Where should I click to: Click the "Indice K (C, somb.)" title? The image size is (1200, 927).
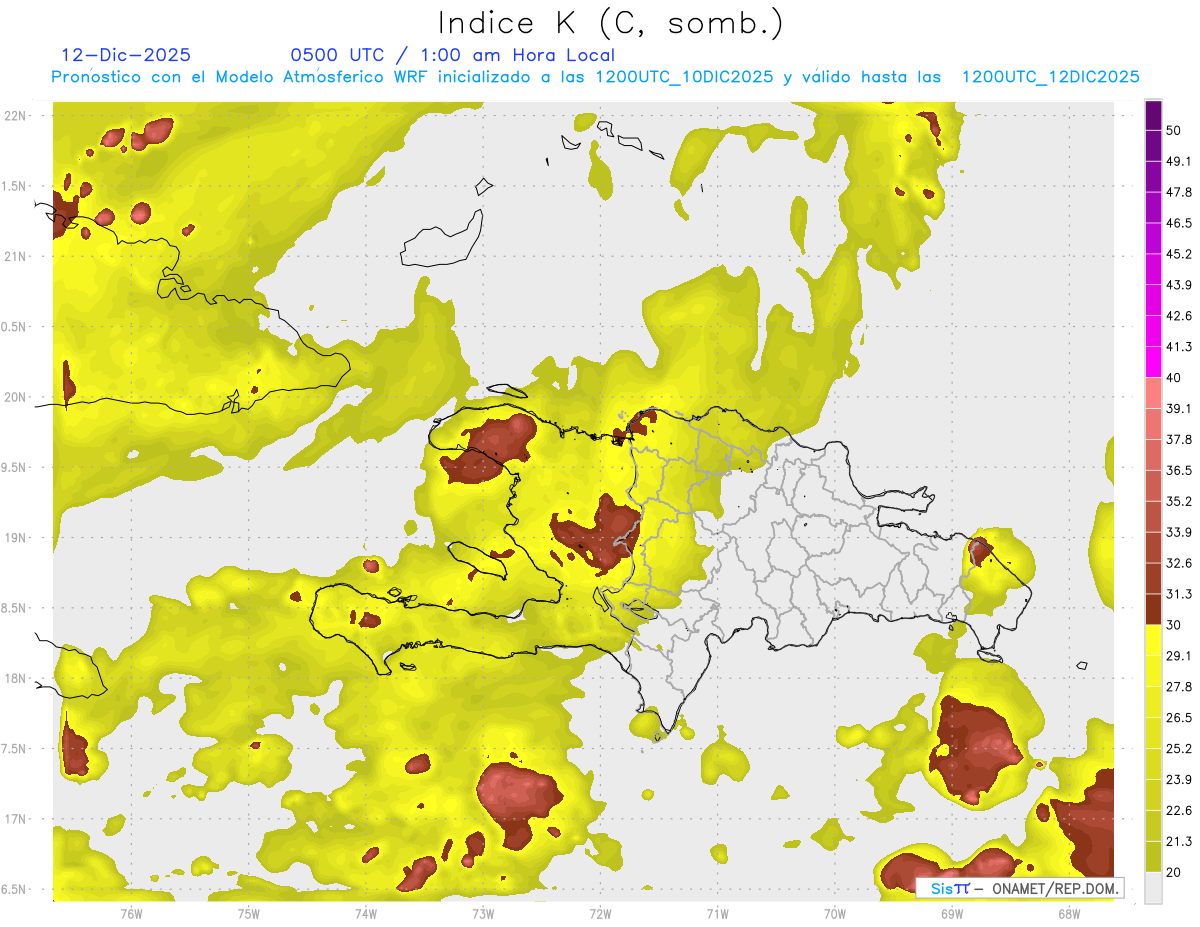611,22
